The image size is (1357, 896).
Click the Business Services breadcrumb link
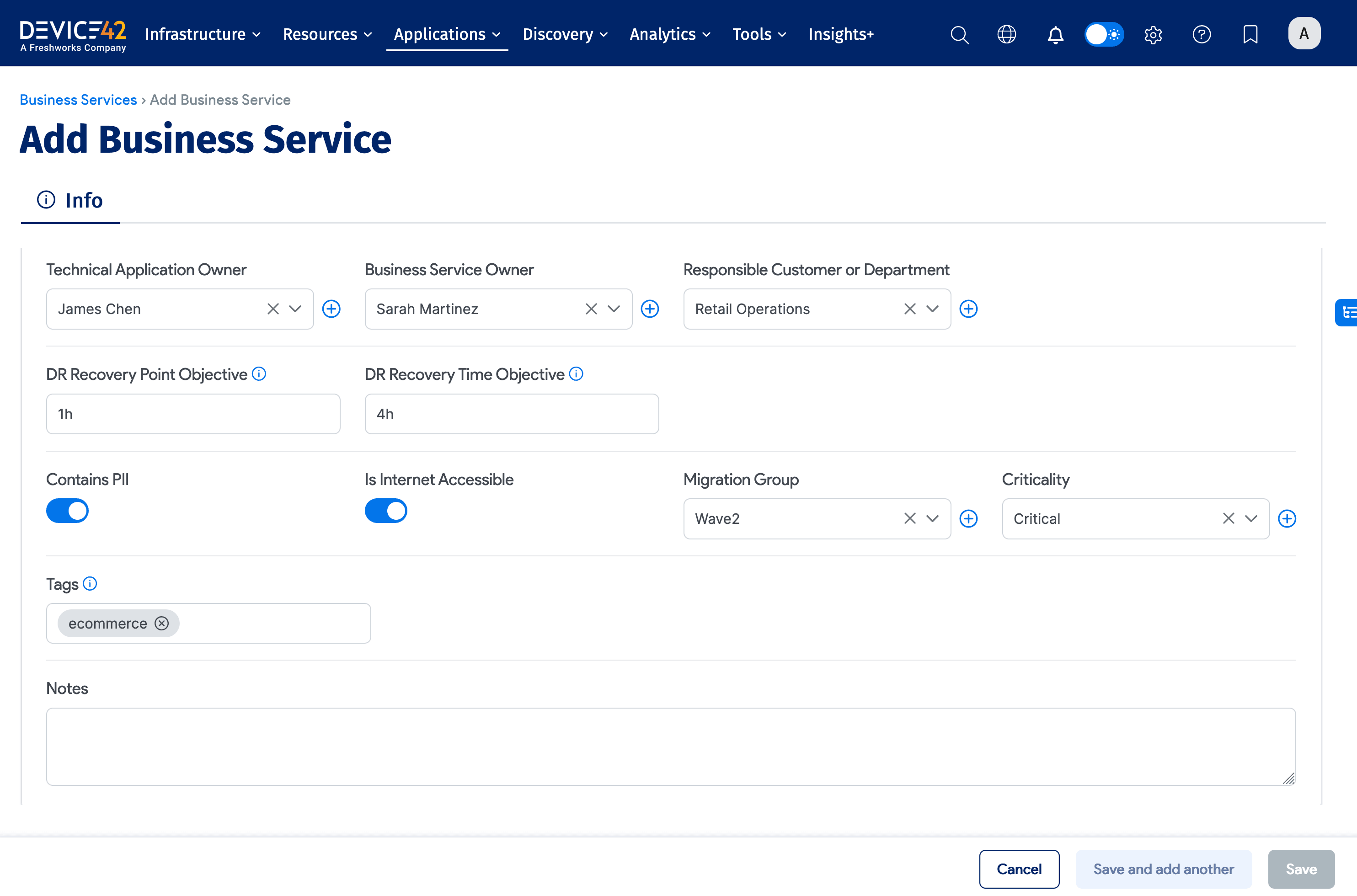click(78, 100)
